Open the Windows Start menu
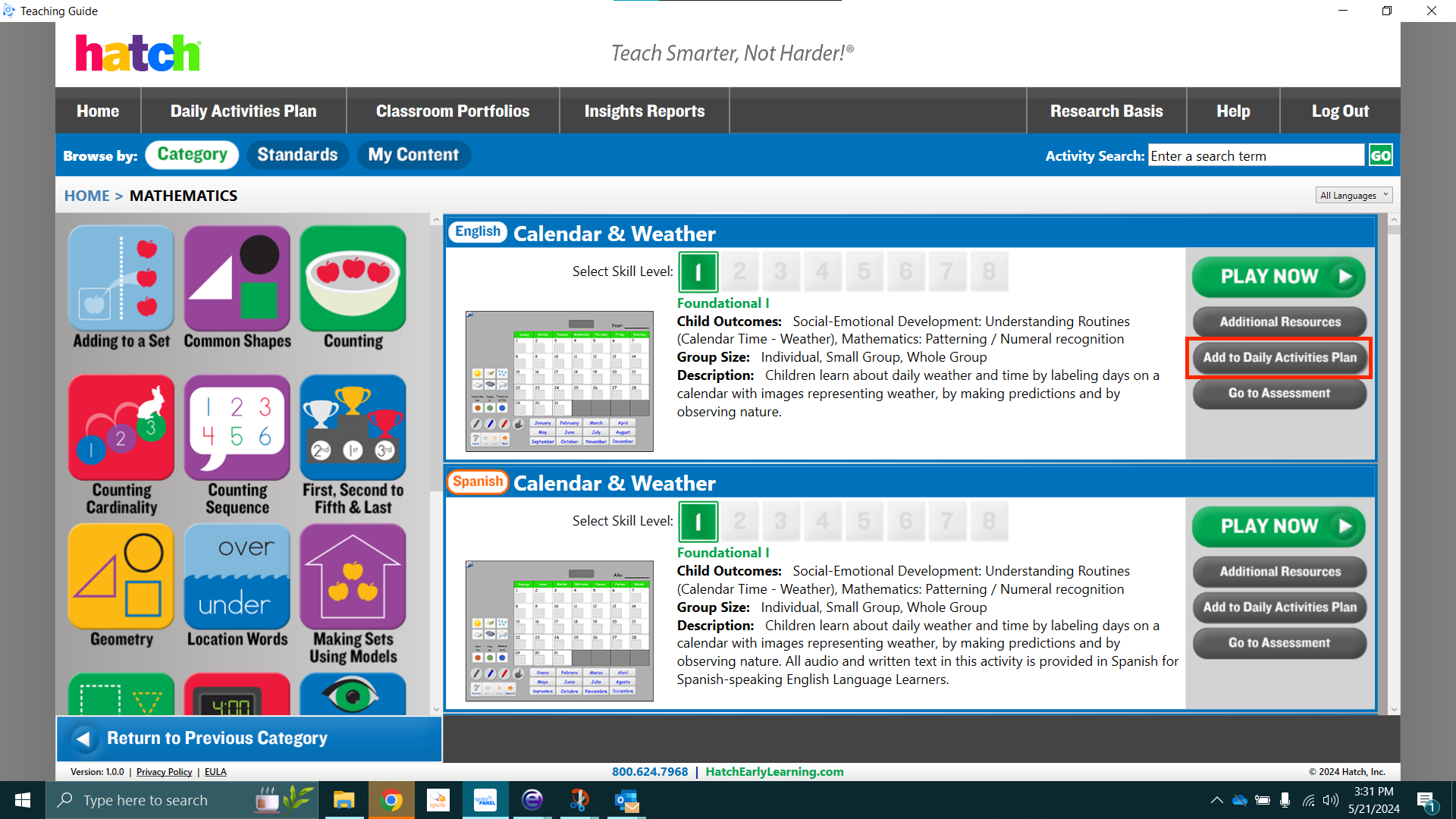 click(23, 800)
